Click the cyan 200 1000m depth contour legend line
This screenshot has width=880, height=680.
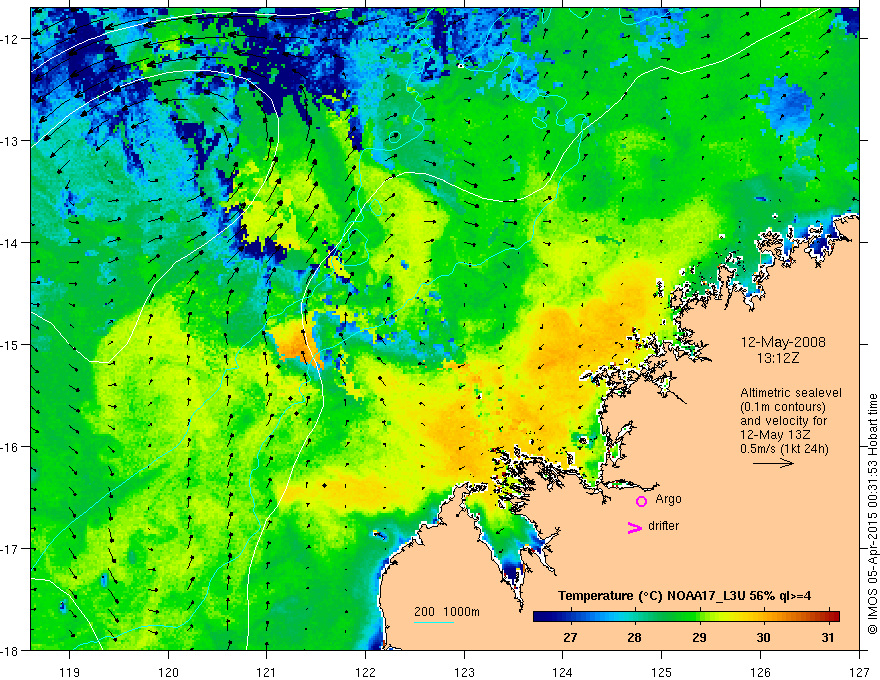[x=433, y=622]
